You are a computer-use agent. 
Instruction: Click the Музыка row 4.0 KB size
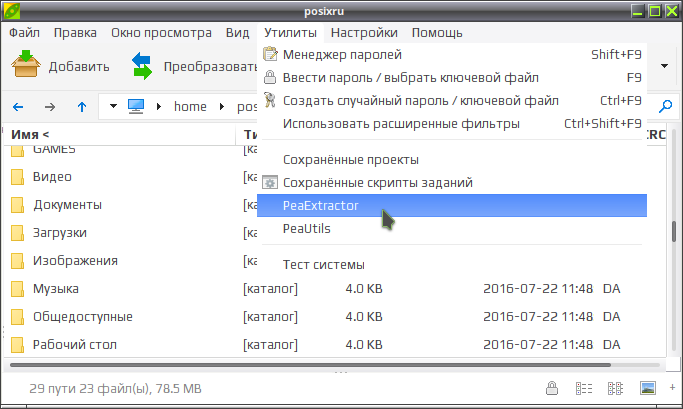click(x=364, y=289)
